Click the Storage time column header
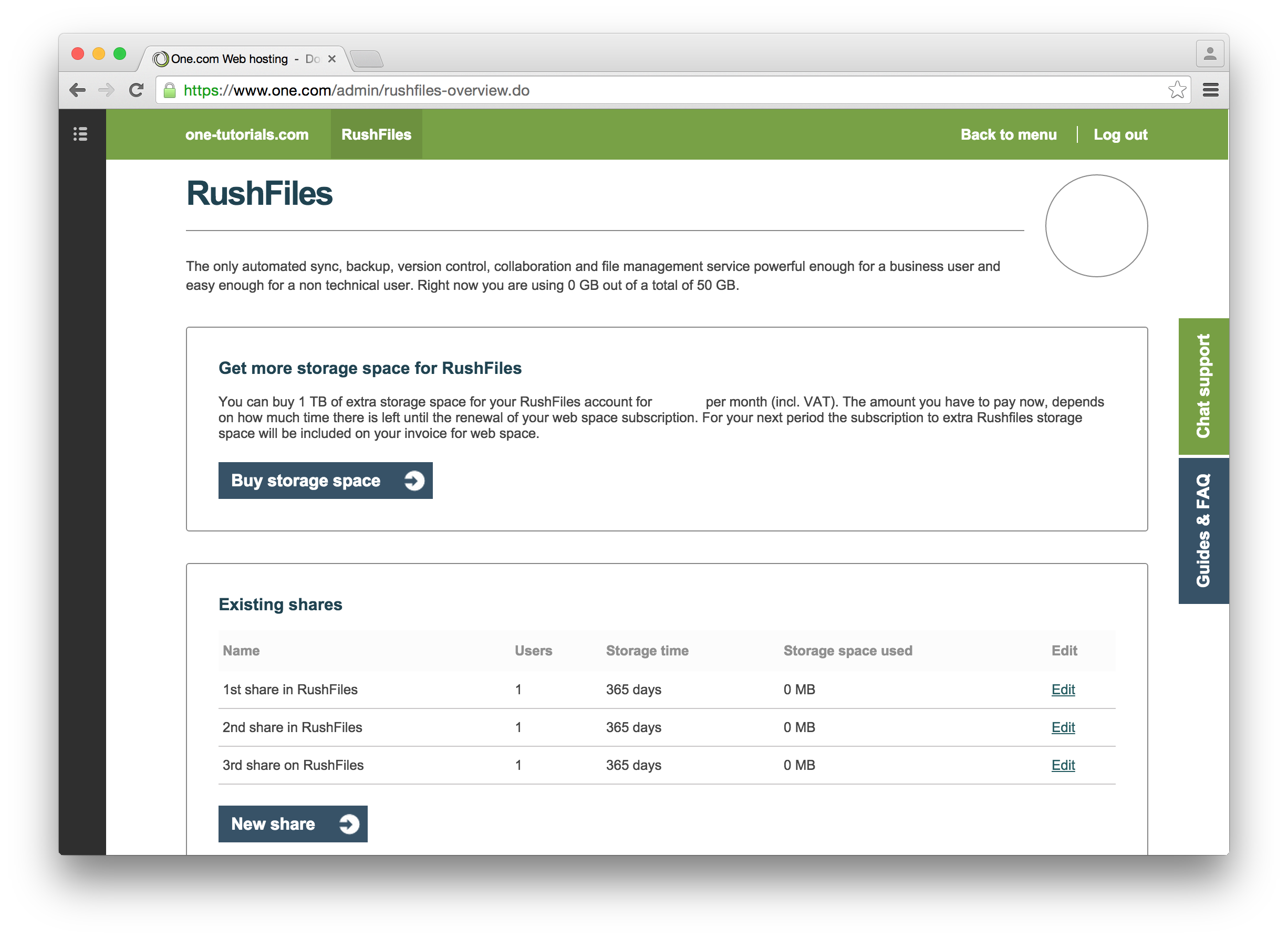This screenshot has width=1288, height=939. pos(647,651)
